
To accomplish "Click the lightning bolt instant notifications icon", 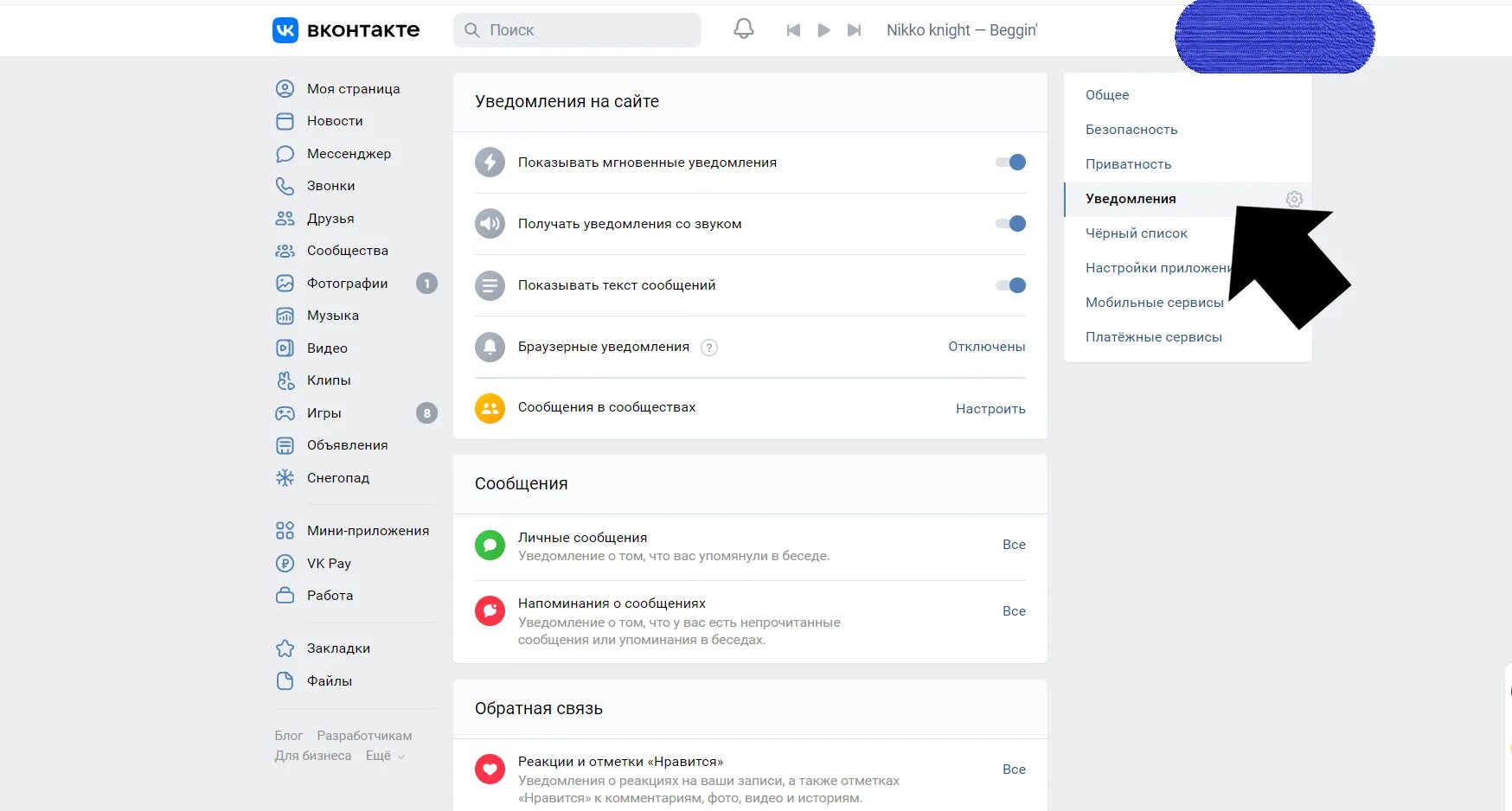I will click(490, 163).
